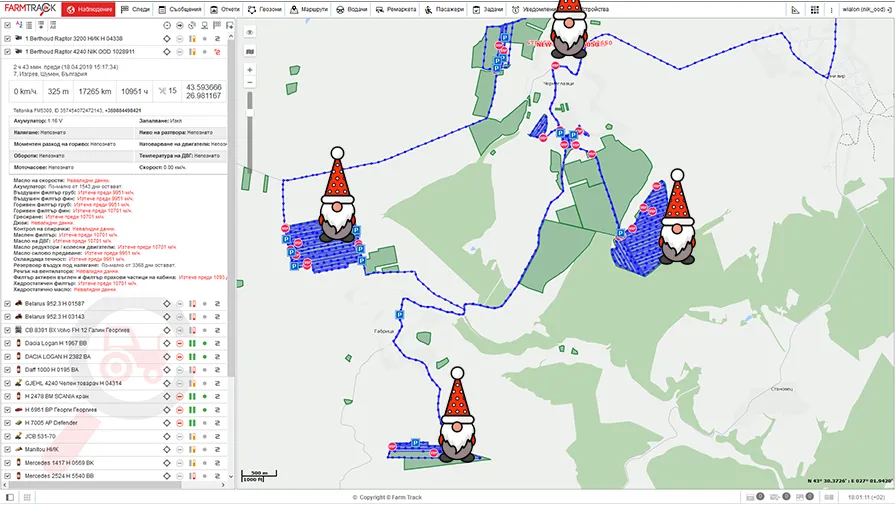The image size is (895, 505).
Task: Open the Задачи jobs tab
Action: (x=488, y=9)
